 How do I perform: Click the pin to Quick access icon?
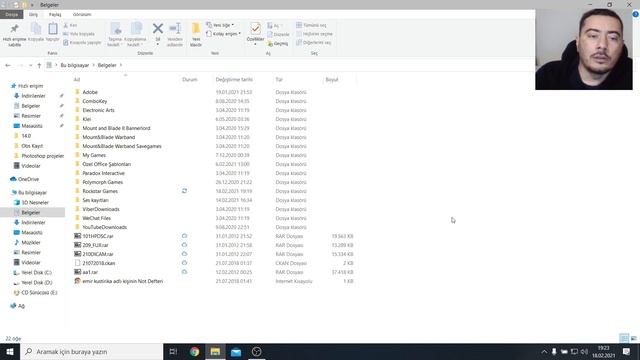coord(15,29)
